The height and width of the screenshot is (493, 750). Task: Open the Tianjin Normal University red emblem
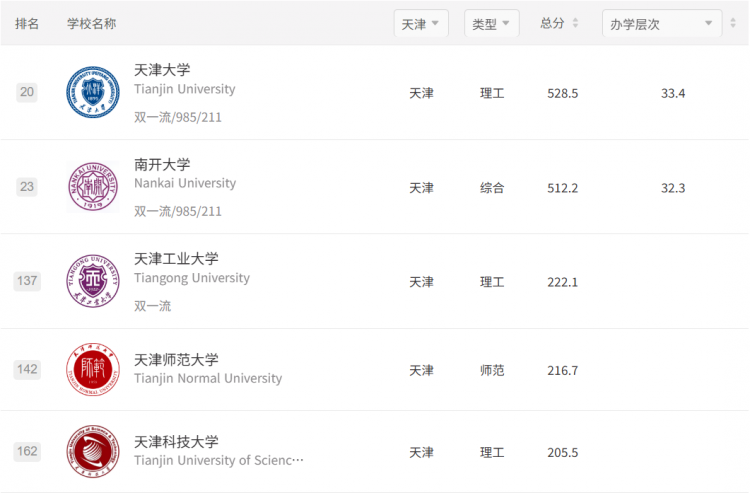93,369
